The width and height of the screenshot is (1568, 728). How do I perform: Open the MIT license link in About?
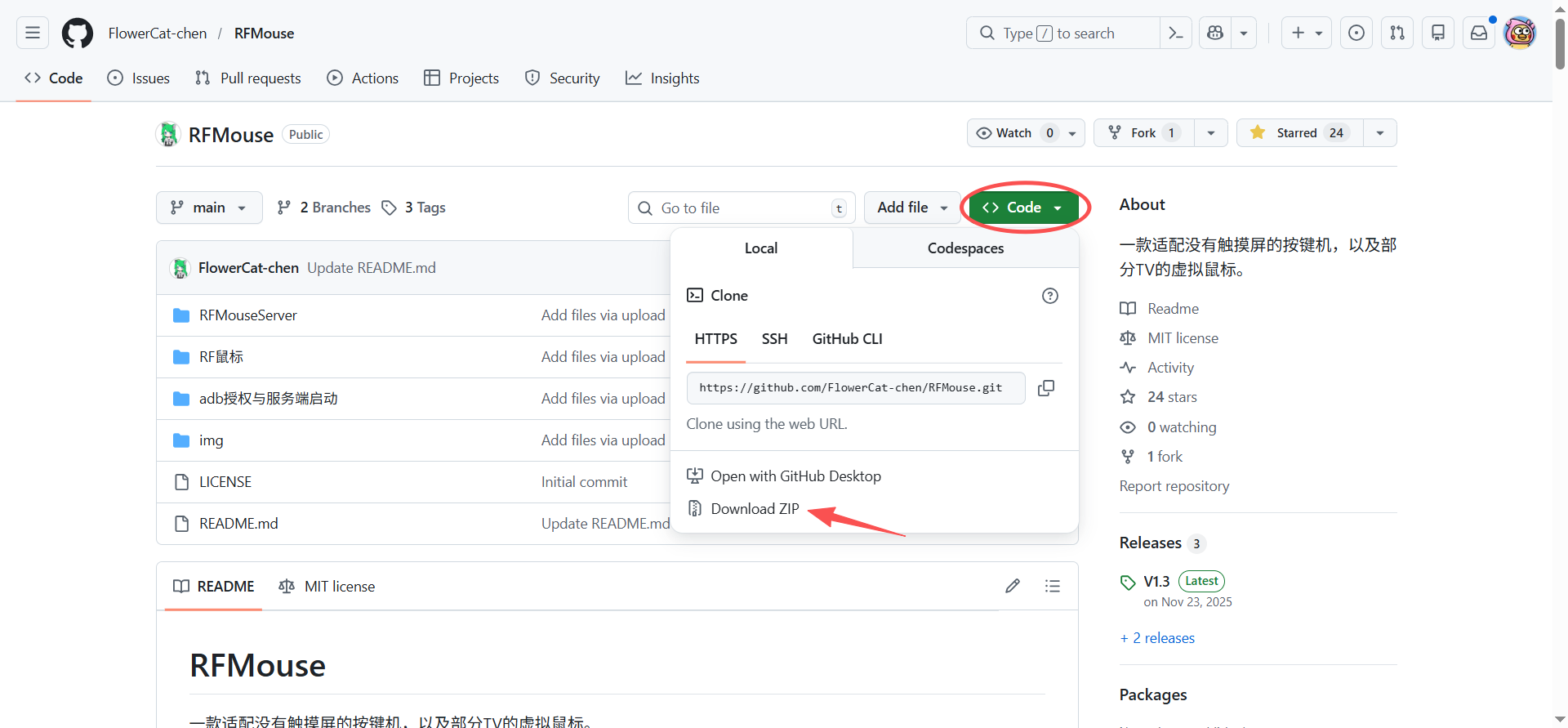pyautogui.click(x=1169, y=338)
